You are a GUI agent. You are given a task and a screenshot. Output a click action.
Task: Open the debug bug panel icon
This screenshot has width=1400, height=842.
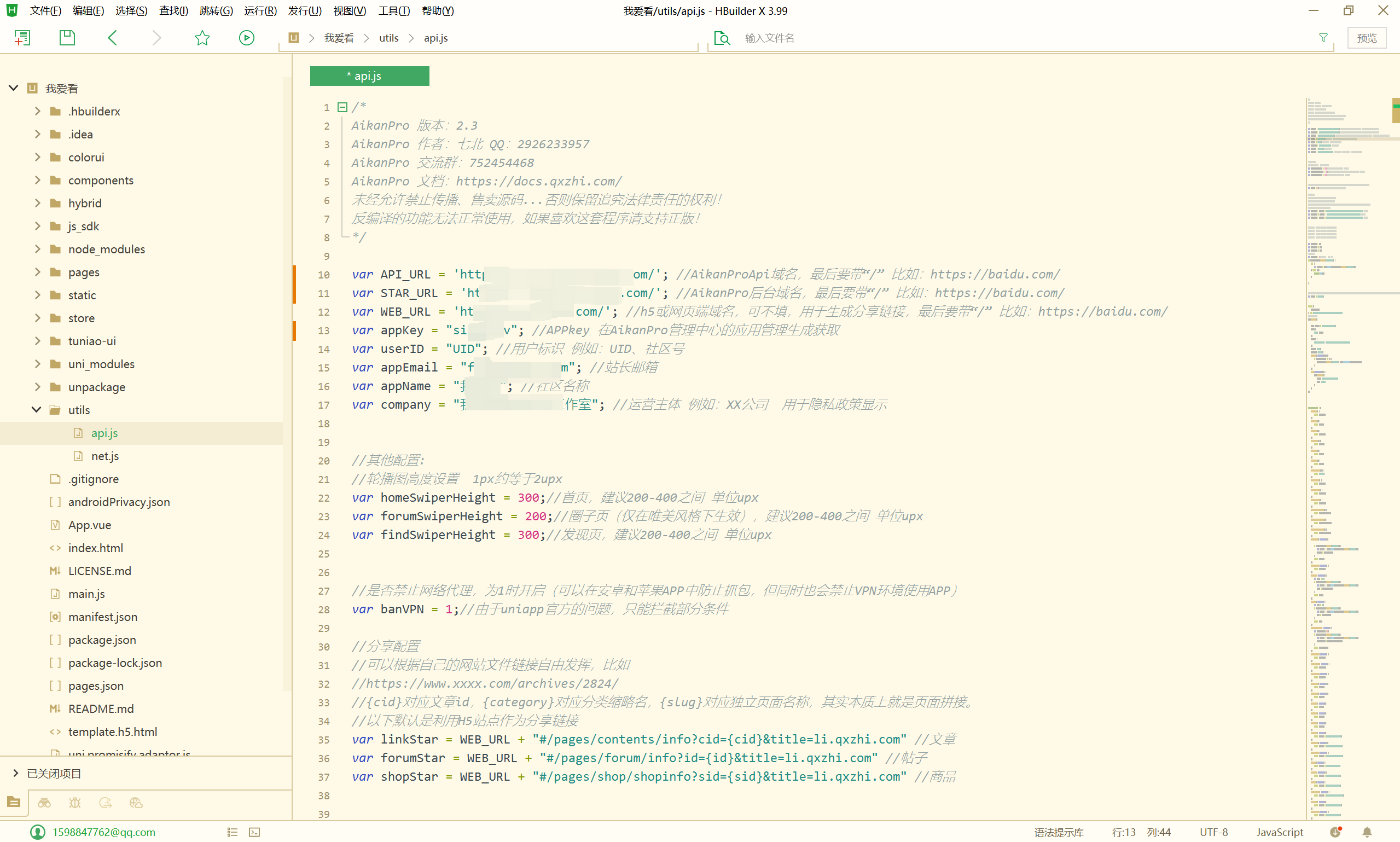(x=75, y=803)
